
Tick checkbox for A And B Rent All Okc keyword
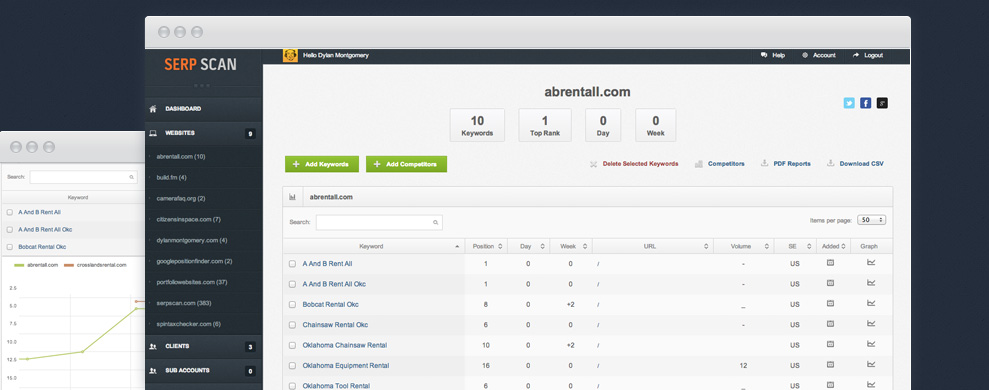(292, 284)
